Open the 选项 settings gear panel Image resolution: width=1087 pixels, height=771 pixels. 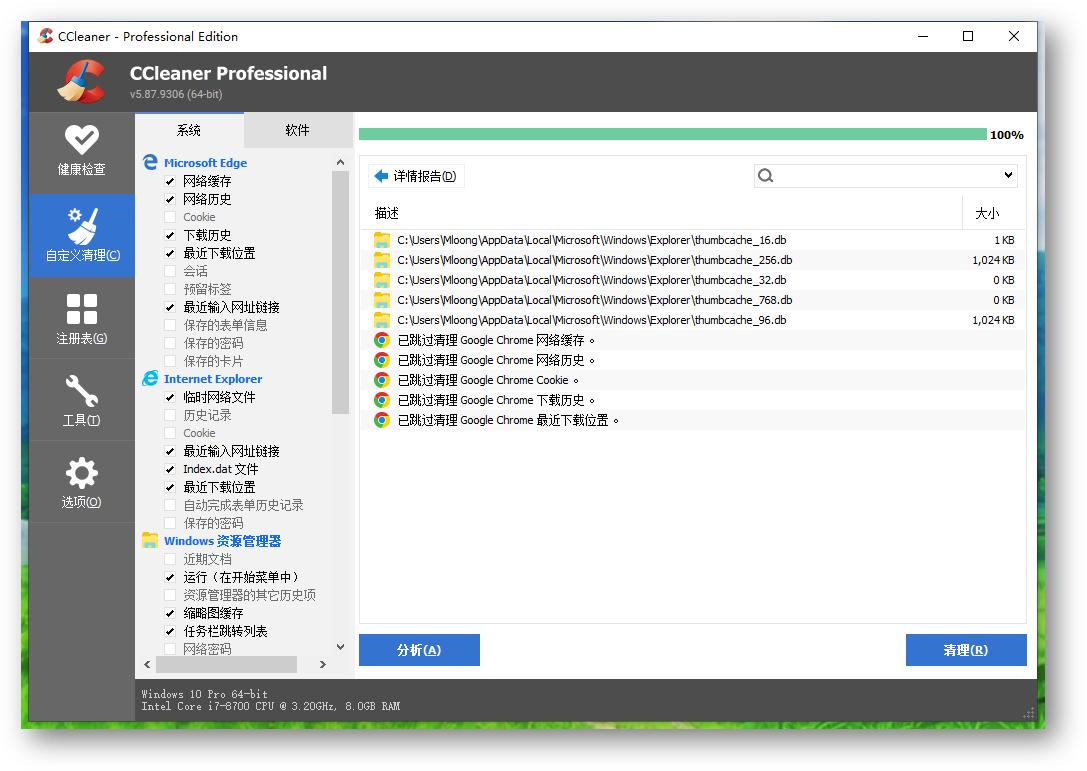coord(81,481)
